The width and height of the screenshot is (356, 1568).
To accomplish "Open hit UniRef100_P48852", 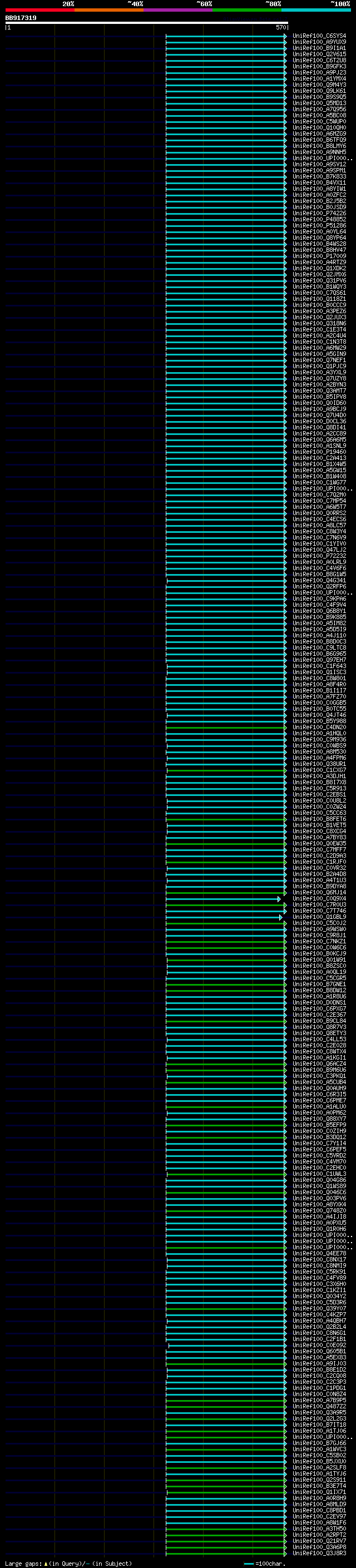I will tap(319, 220).
